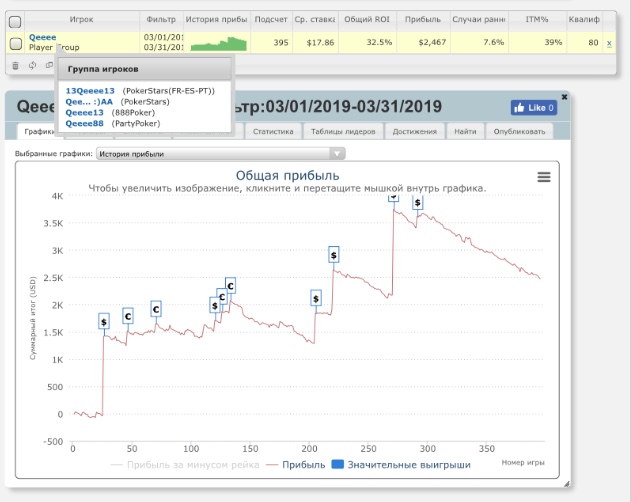Viewport: 631px width, 502px height.
Task: Open Qeeee13 888Poker profile link
Action: pyautogui.click(x=85, y=113)
